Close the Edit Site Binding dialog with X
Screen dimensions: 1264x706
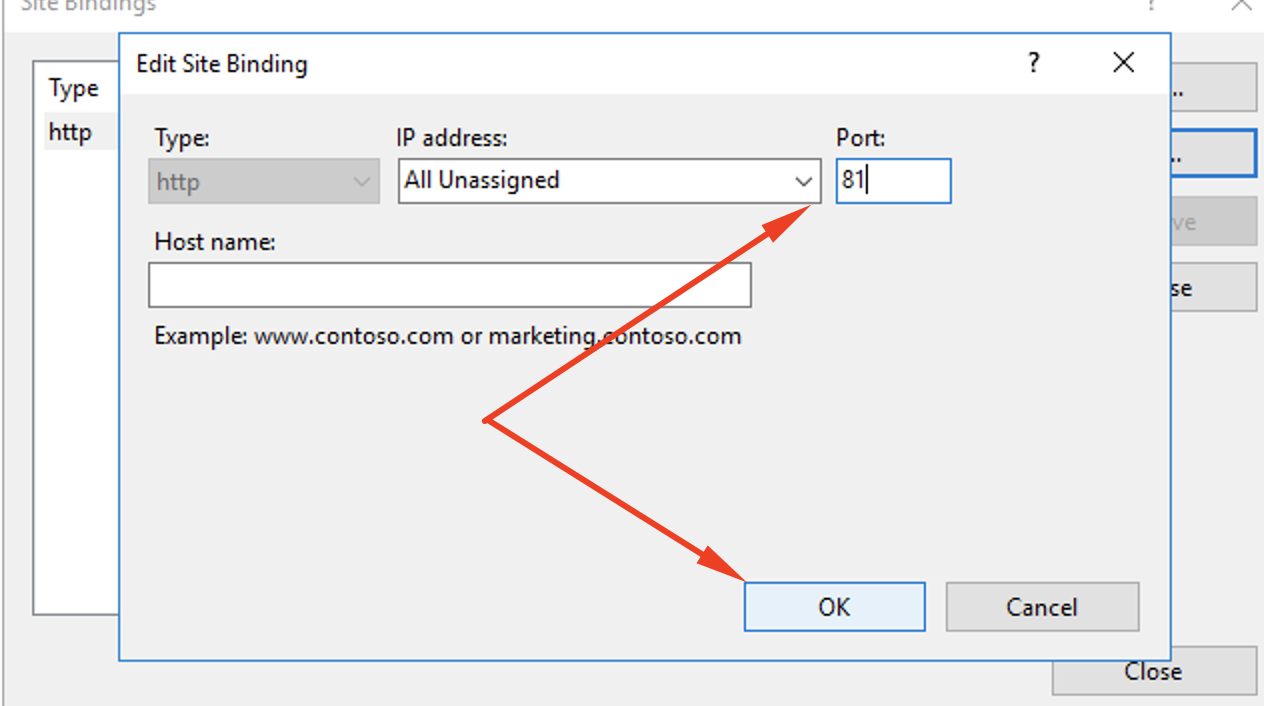[1123, 63]
